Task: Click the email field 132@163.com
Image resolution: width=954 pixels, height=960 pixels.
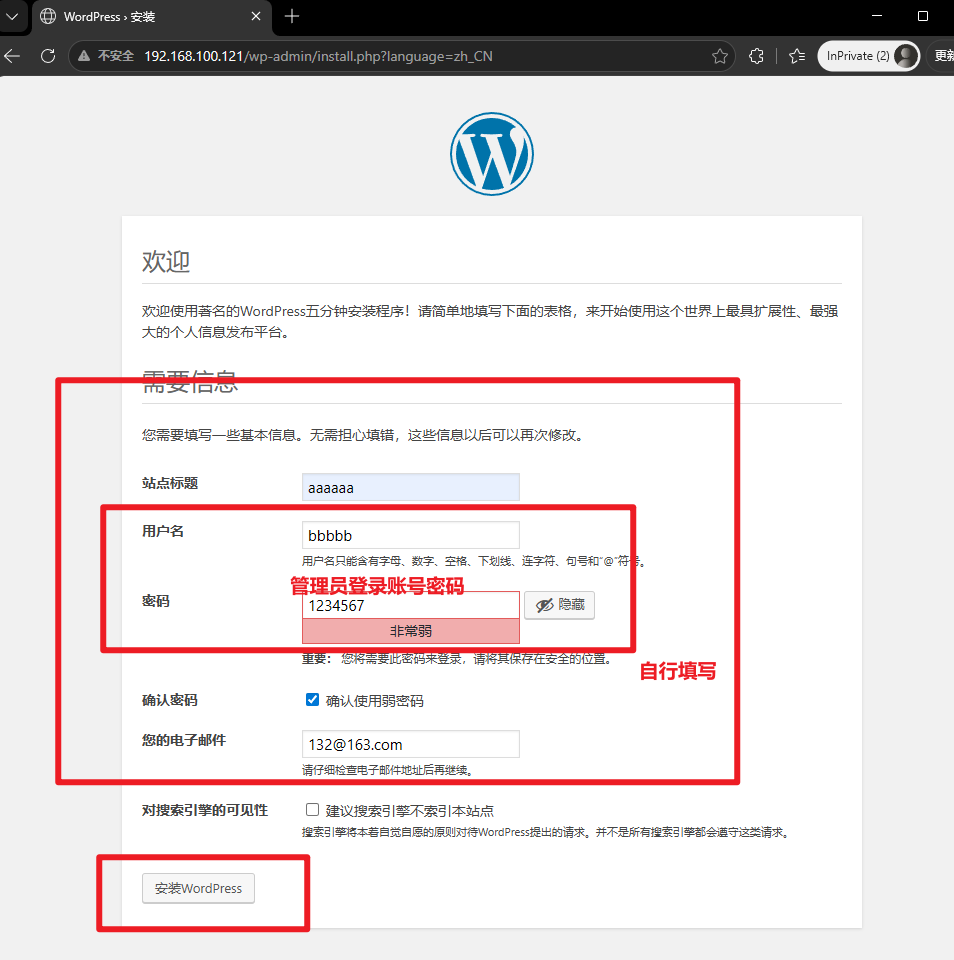Action: (x=411, y=744)
